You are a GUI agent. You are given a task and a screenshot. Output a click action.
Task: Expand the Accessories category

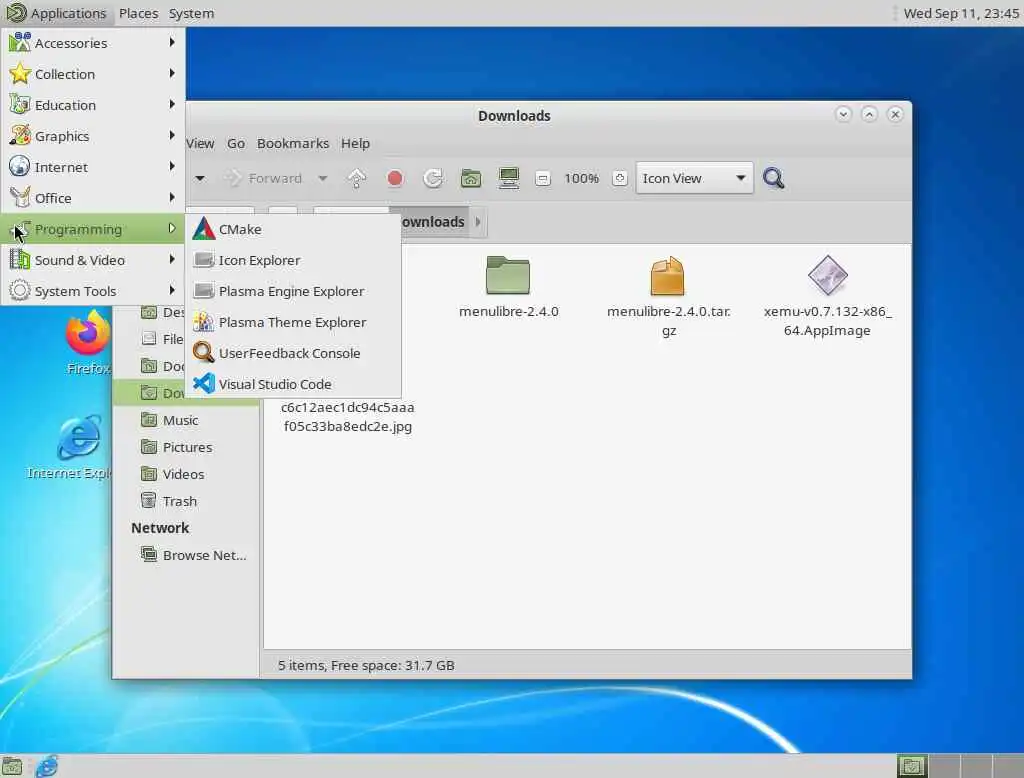pos(93,43)
